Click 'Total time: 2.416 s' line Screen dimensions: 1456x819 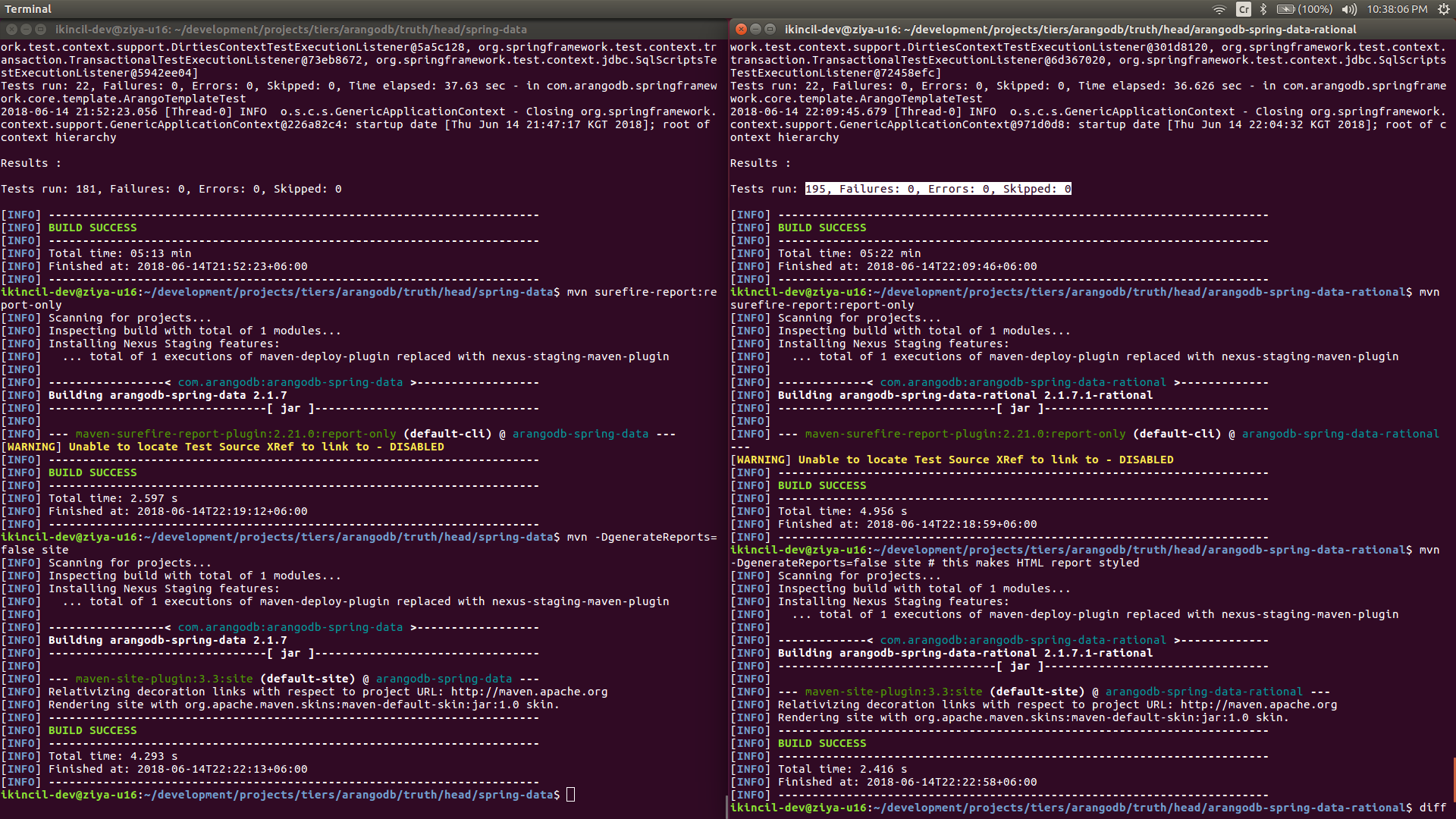843,769
